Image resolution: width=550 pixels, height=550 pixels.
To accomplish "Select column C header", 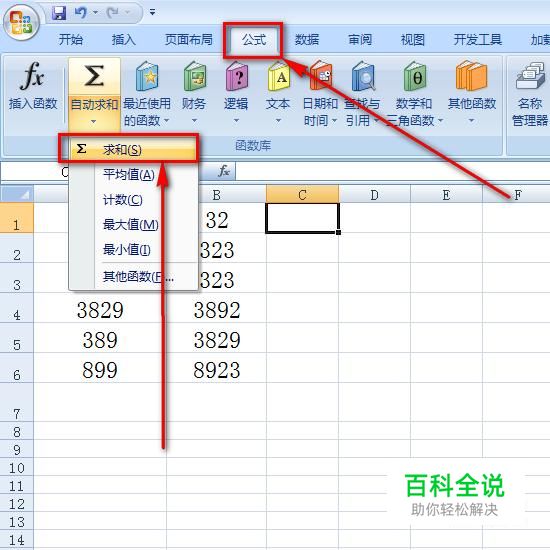I will coord(302,195).
